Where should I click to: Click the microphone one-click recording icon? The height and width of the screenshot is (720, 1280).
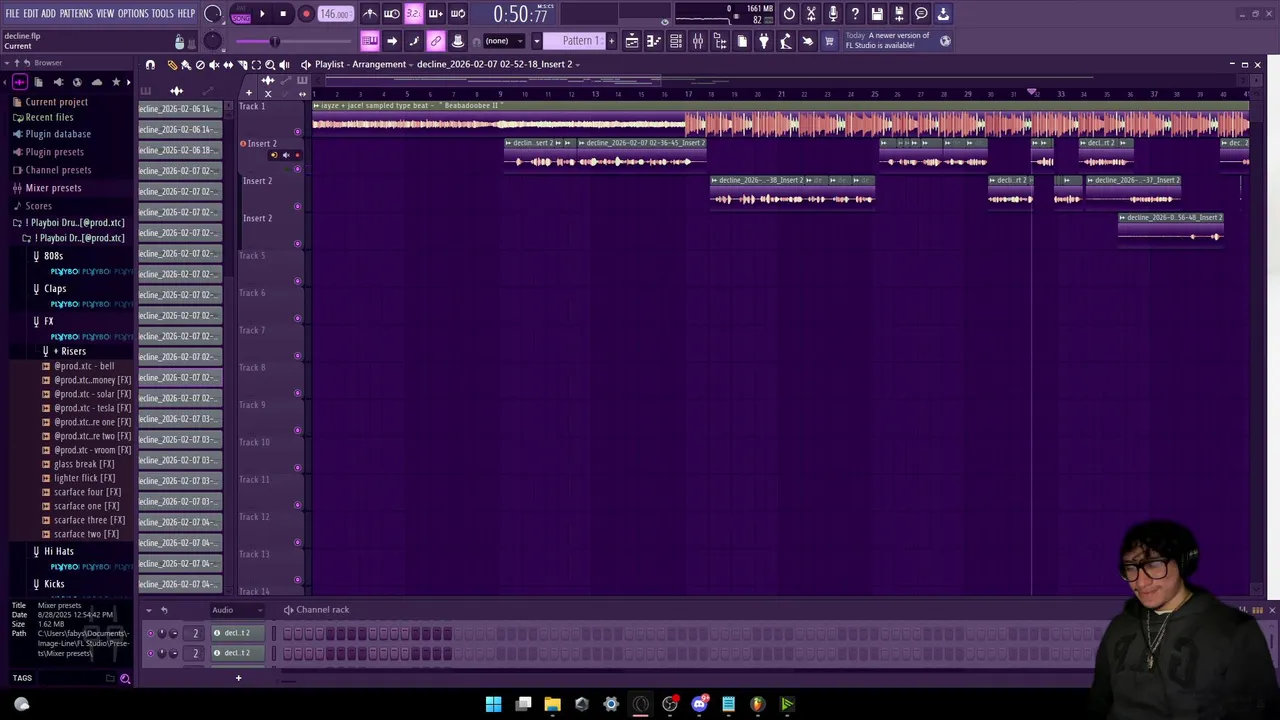coord(833,14)
